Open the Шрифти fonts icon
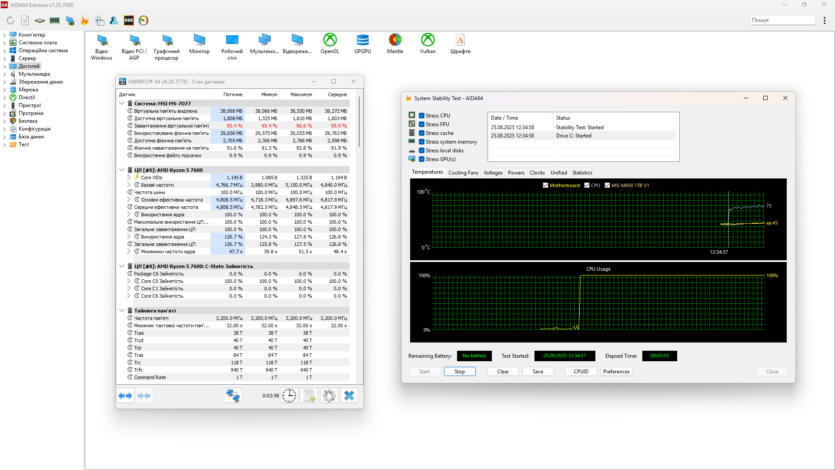Viewport: 835px width, 470px height. click(x=460, y=44)
